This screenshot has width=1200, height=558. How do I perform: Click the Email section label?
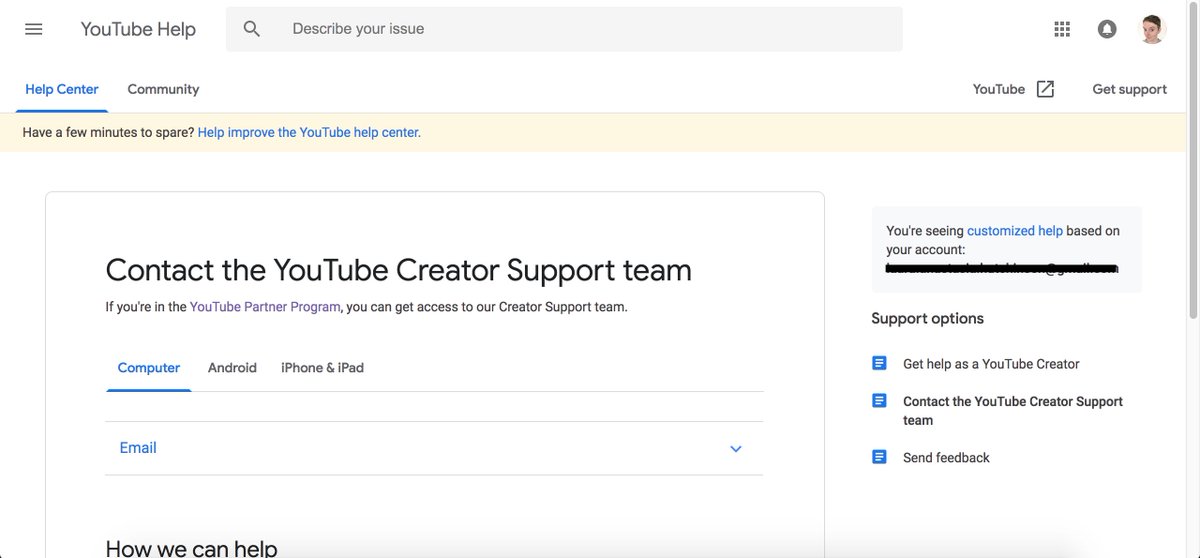point(138,448)
